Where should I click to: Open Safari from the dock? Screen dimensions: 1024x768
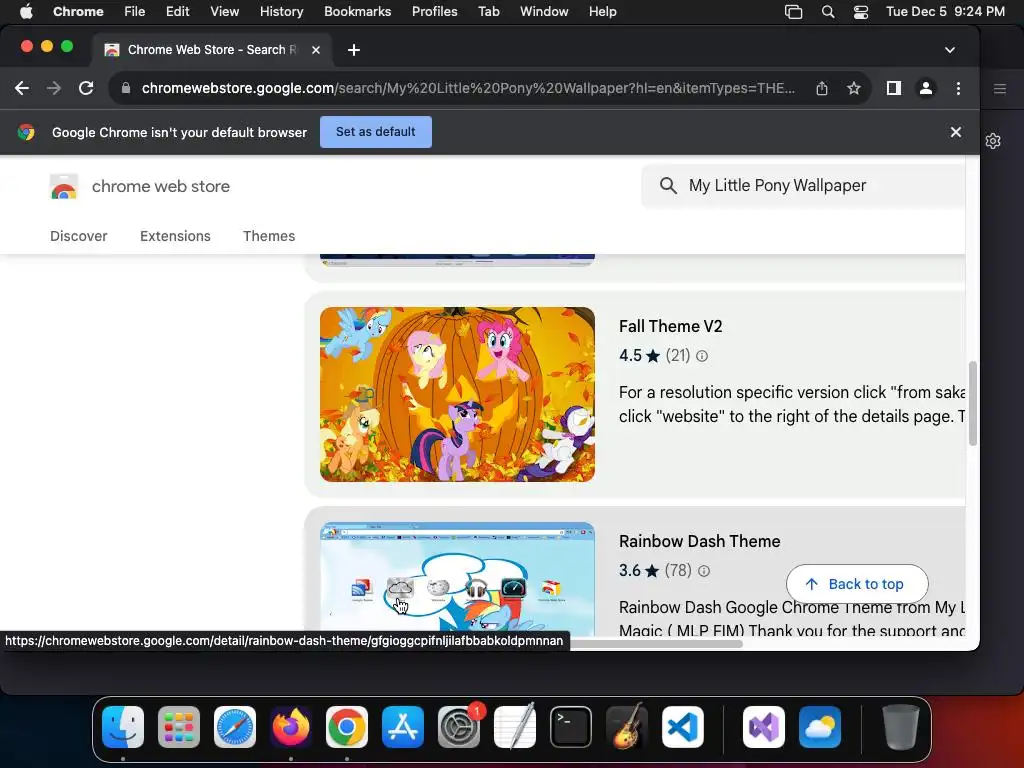click(235, 727)
